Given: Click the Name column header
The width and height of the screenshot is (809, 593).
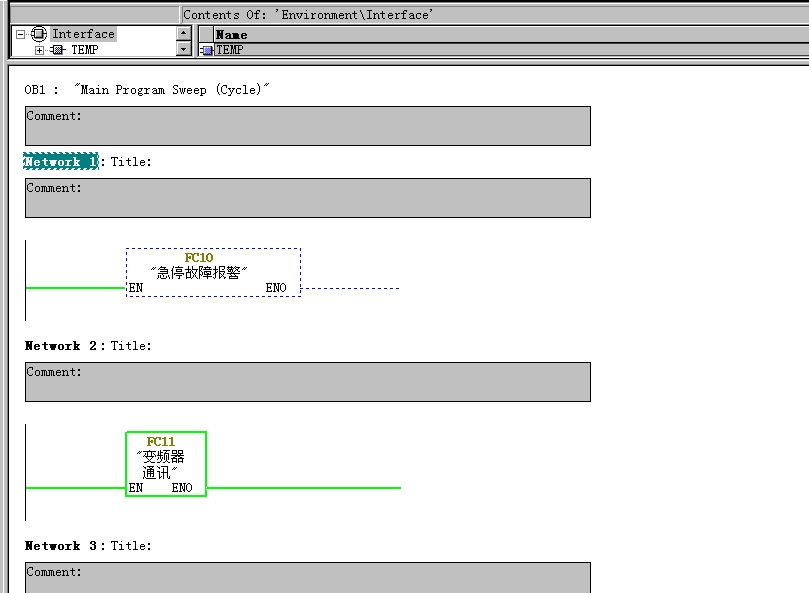Looking at the screenshot, I should (x=232, y=34).
